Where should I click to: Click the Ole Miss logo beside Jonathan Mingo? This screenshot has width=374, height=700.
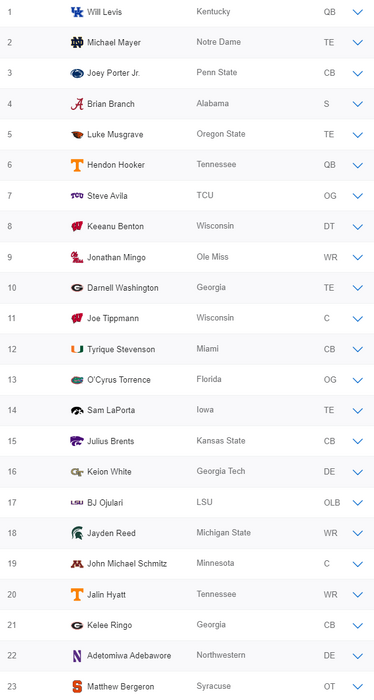coord(77,257)
